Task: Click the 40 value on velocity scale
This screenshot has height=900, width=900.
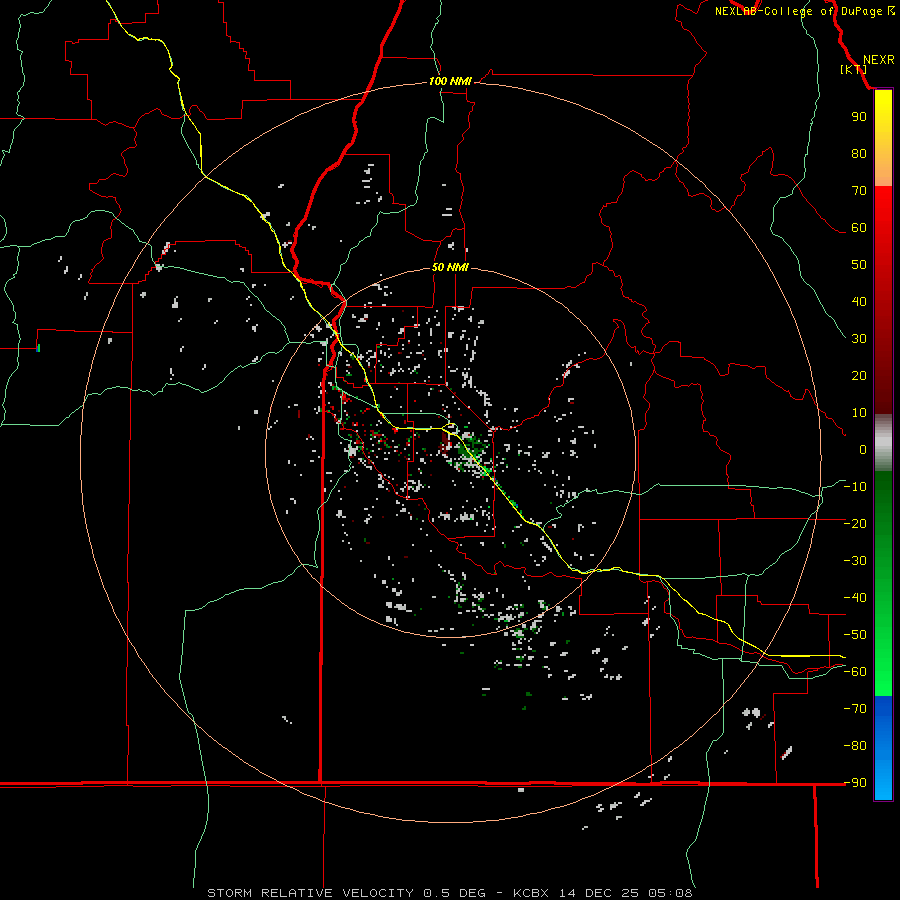Action: point(859,301)
